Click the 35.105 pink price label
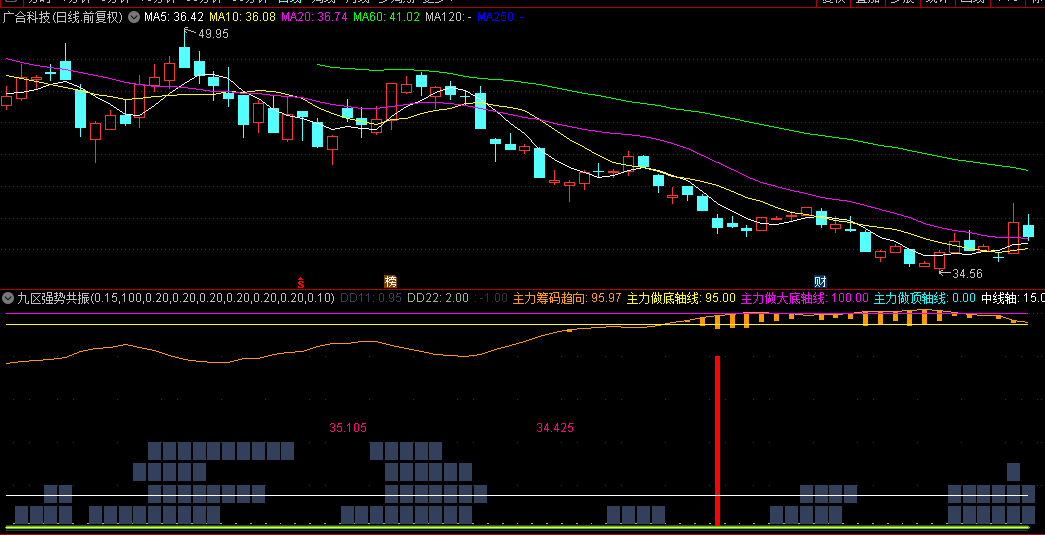This screenshot has height=535, width=1045. tap(347, 428)
